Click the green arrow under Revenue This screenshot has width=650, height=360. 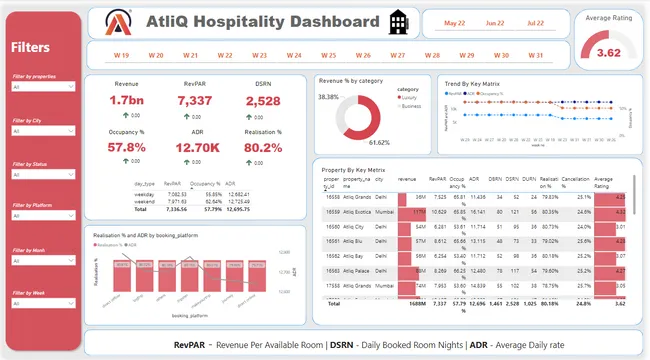[x=125, y=115]
